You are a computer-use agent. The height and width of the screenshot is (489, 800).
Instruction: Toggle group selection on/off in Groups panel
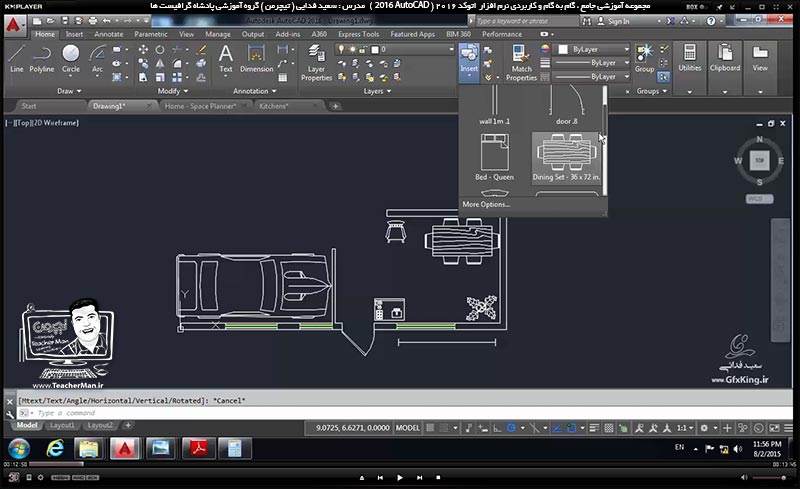tap(663, 77)
